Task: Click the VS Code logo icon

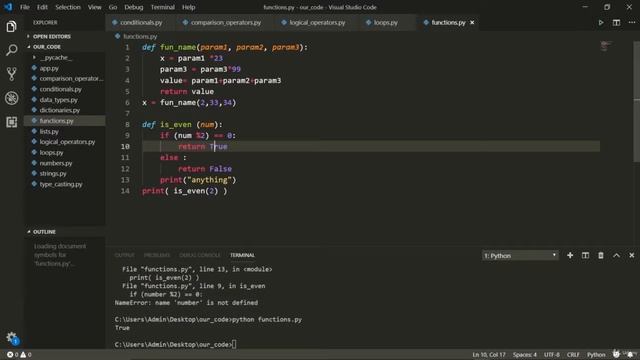Action: [x=8, y=7]
